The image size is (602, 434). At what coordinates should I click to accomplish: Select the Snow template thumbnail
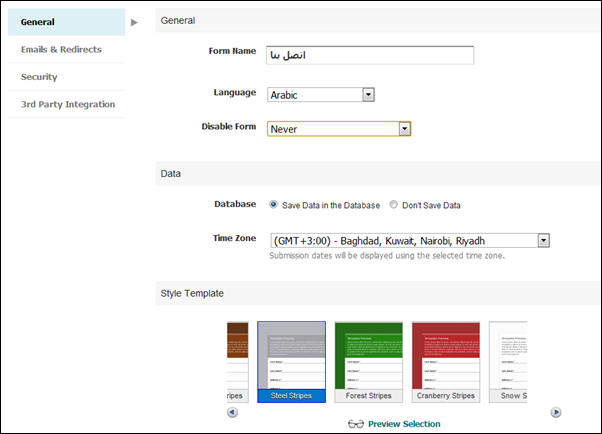508,362
